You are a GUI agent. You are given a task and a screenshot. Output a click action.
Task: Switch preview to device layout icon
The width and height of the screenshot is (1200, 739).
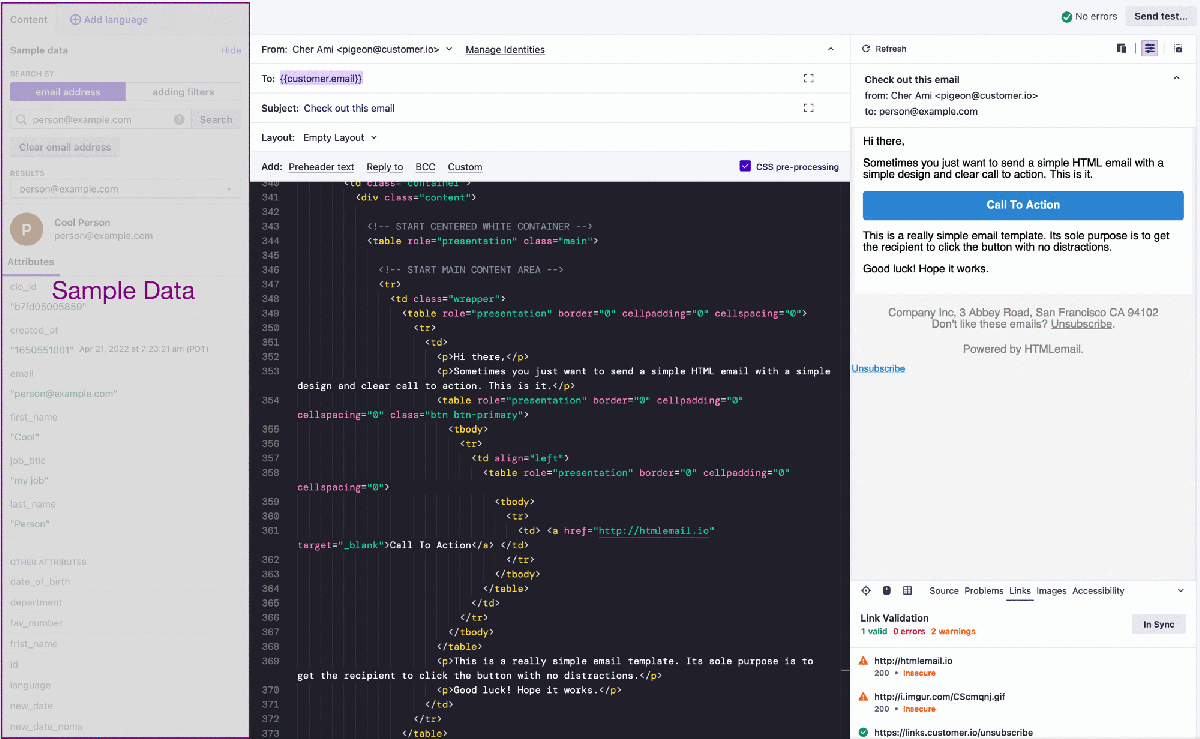(x=1122, y=48)
